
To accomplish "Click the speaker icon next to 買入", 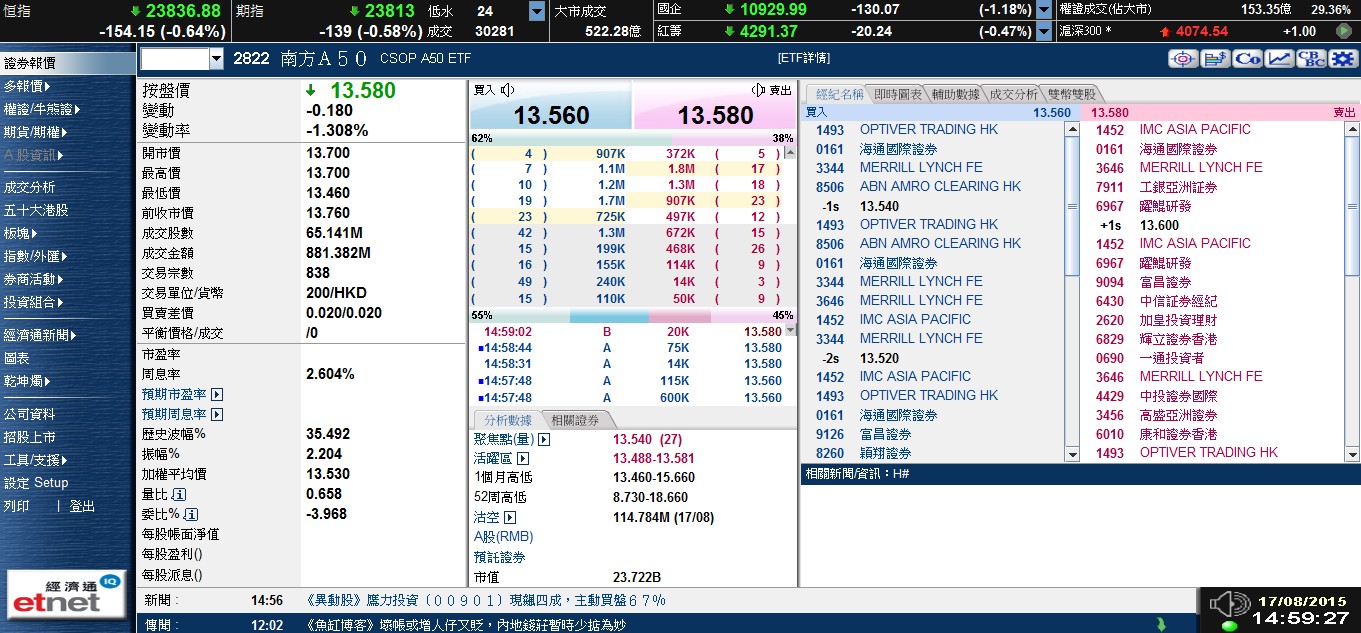I will [508, 90].
